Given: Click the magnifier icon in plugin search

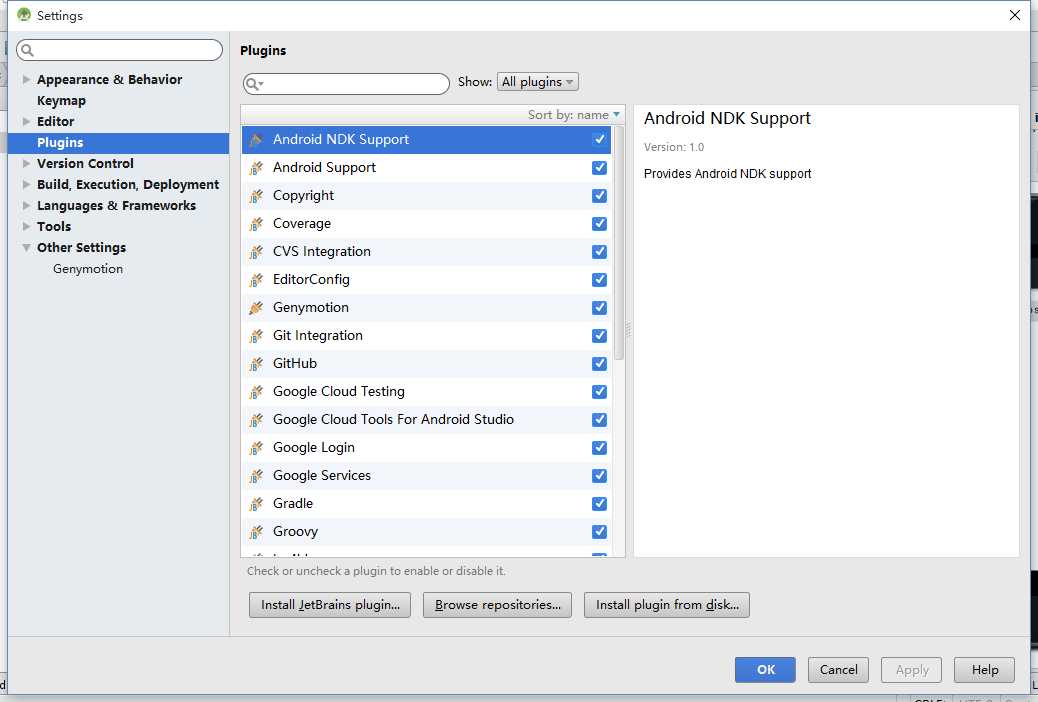Looking at the screenshot, I should (254, 83).
